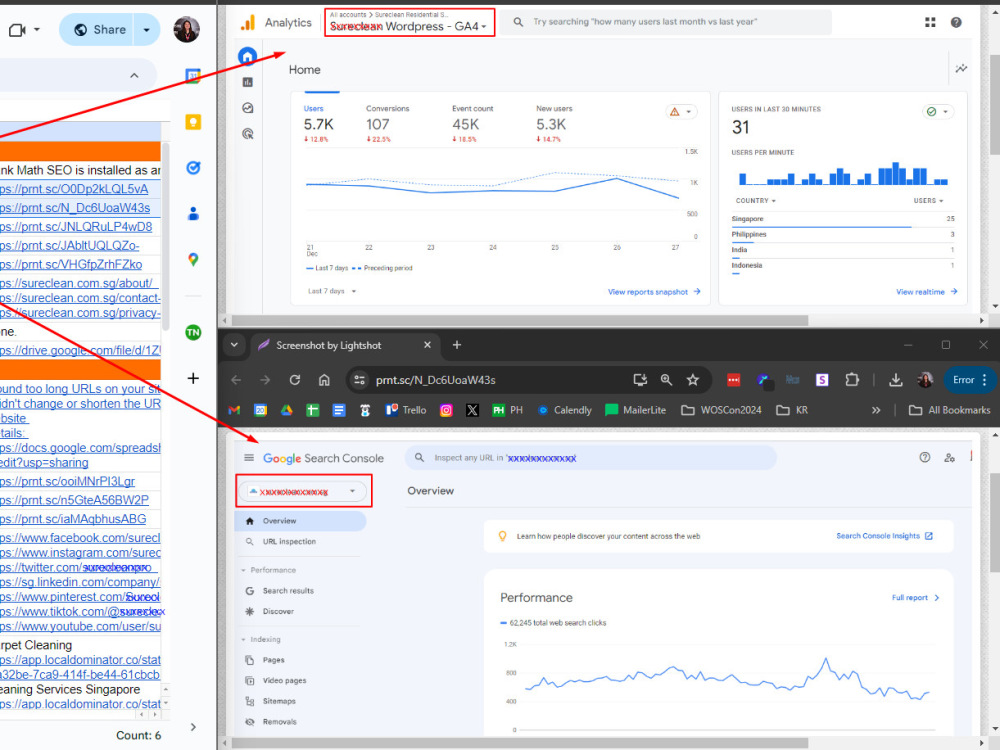This screenshot has height=750, width=1000.
Task: Open the Analytics Reports nav icon
Action: pyautogui.click(x=247, y=82)
